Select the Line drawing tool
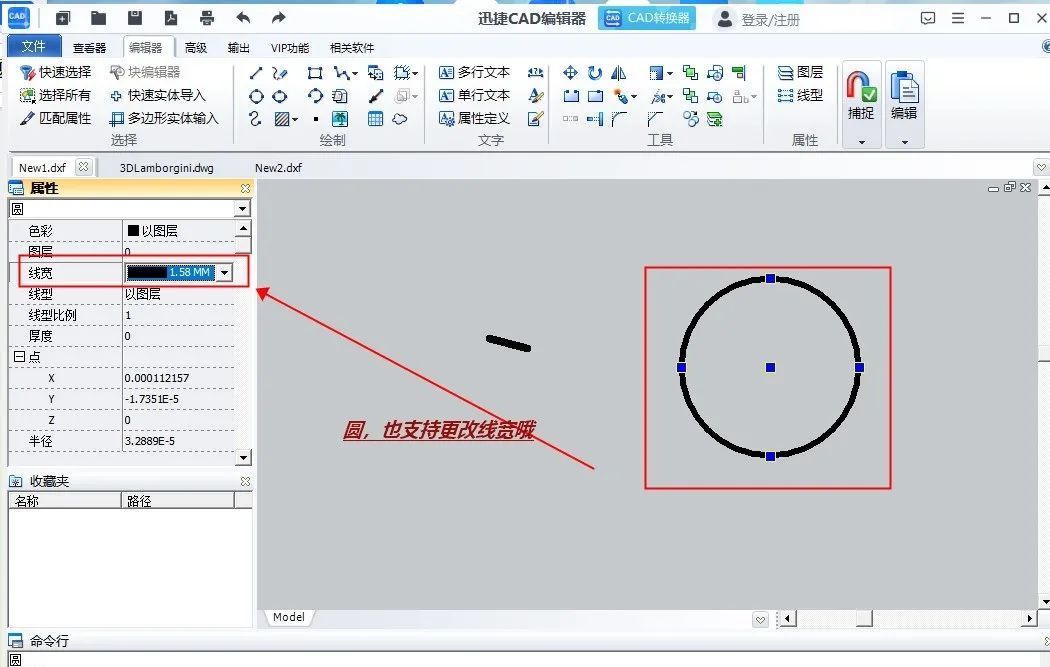Image resolution: width=1050 pixels, height=667 pixels. pyautogui.click(x=254, y=71)
